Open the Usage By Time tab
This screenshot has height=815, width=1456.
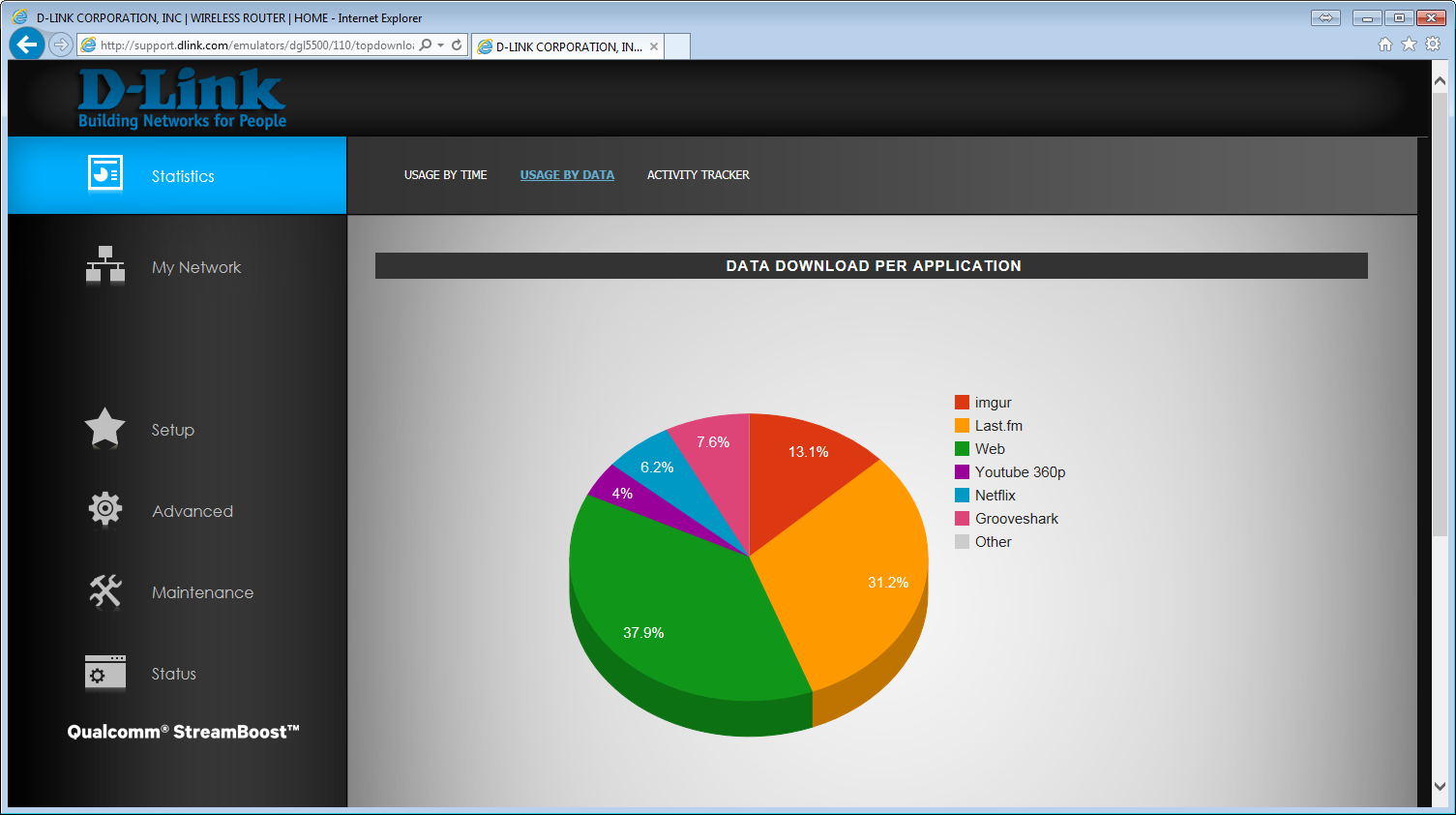pyautogui.click(x=446, y=175)
